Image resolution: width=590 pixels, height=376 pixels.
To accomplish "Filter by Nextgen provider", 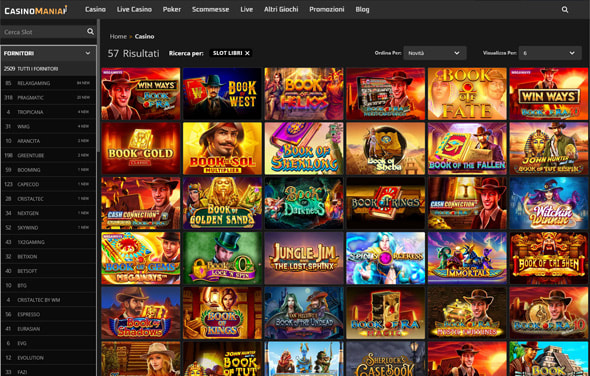I will [x=48, y=213].
